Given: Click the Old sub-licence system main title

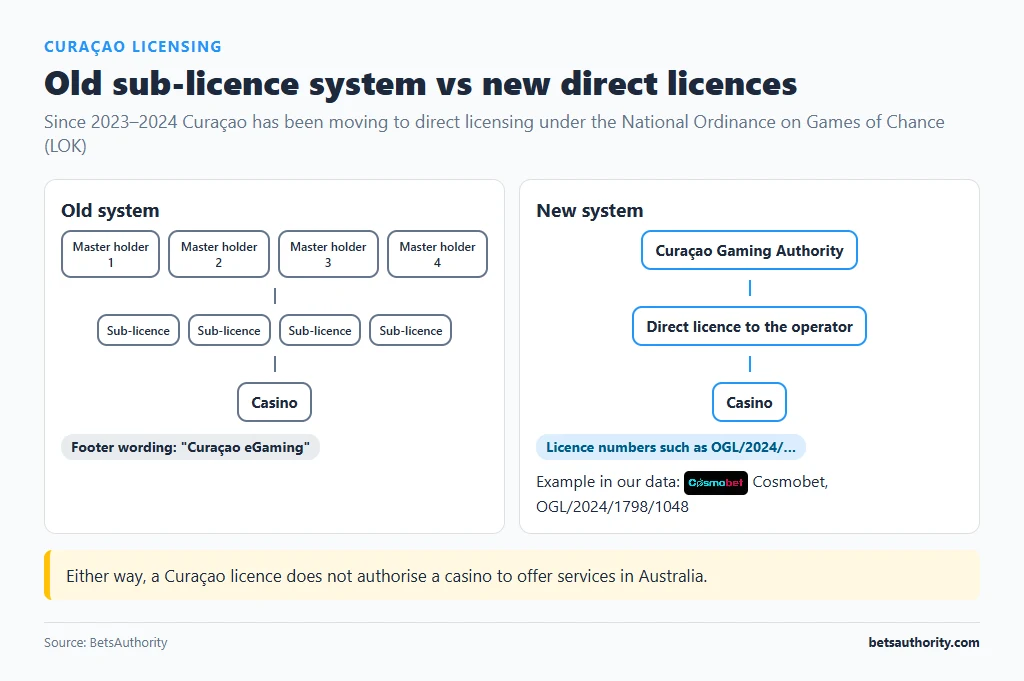Looking at the screenshot, I should click(x=421, y=84).
